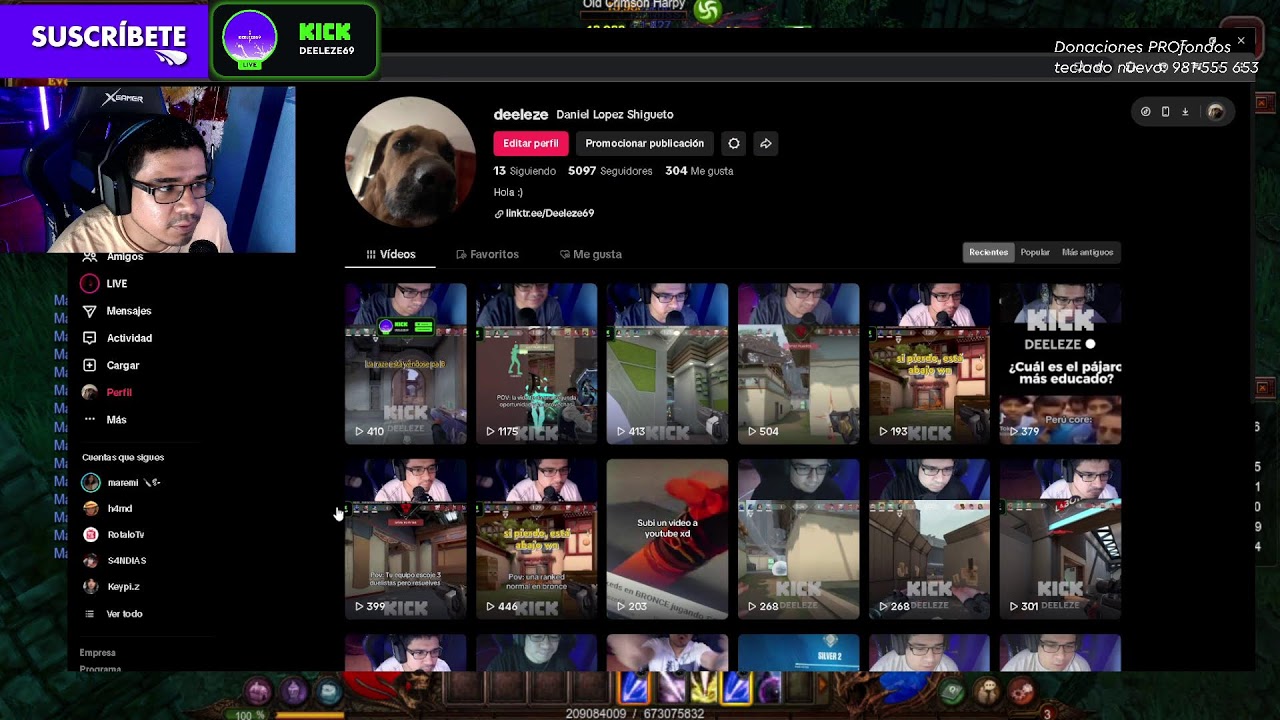Expand the Más options in the sidebar
Image resolution: width=1280 pixels, height=720 pixels.
point(105,420)
